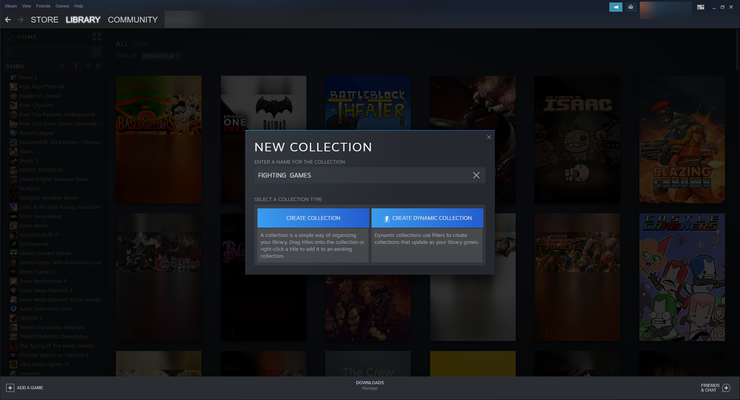Click the Raiden IV: OverKill game icon
Viewport: 740px width, 400px height.
tap(13, 96)
